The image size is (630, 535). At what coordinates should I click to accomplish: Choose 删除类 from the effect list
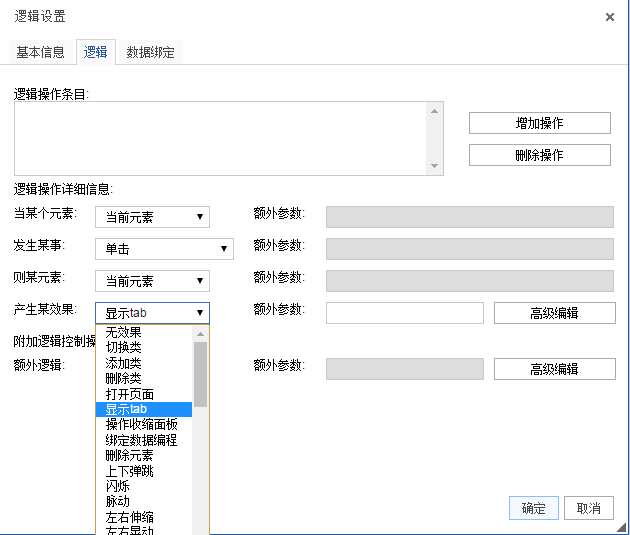pyautogui.click(x=144, y=378)
